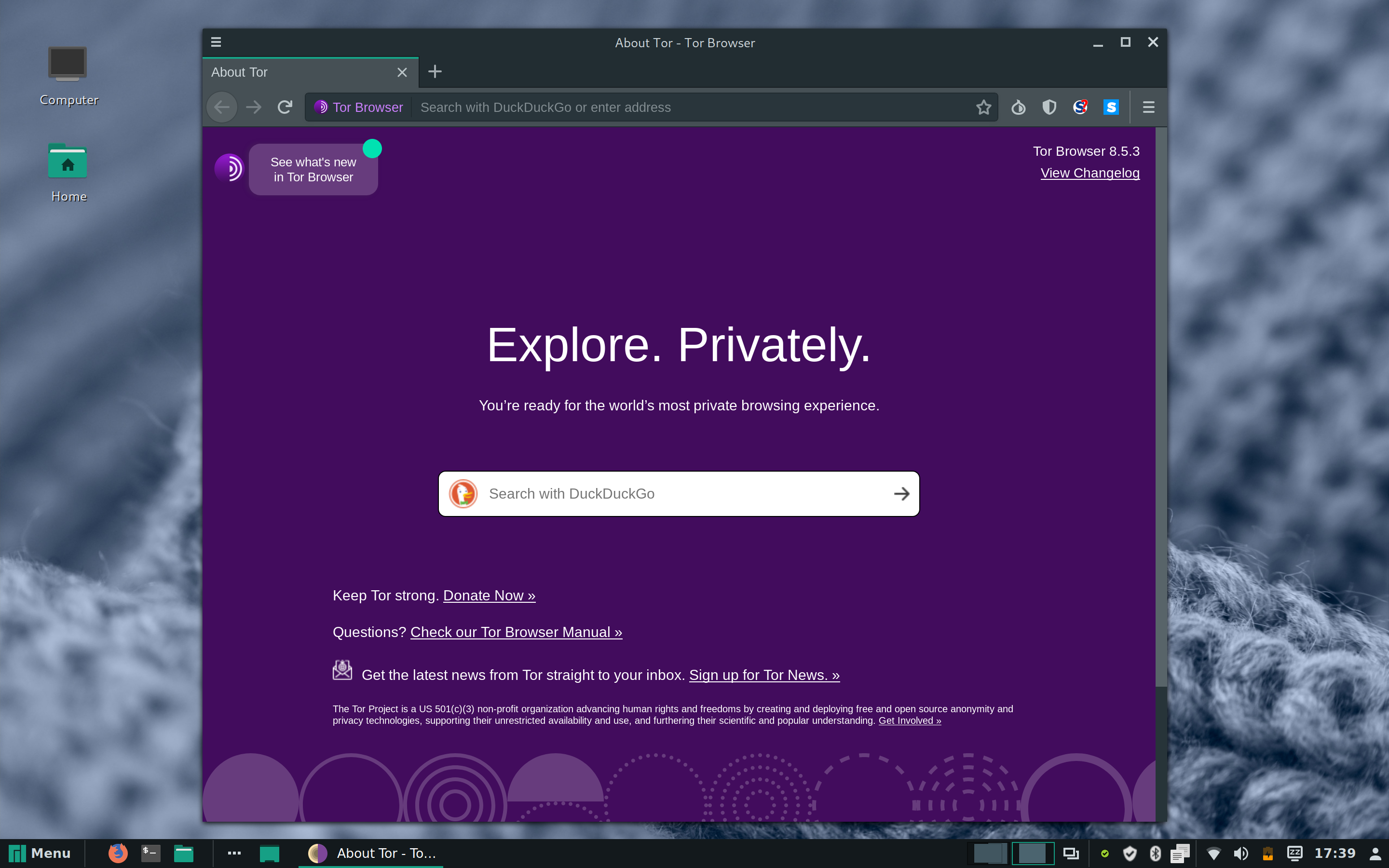Switch to the second workspace in the pager
1389x868 pixels.
1033,853
